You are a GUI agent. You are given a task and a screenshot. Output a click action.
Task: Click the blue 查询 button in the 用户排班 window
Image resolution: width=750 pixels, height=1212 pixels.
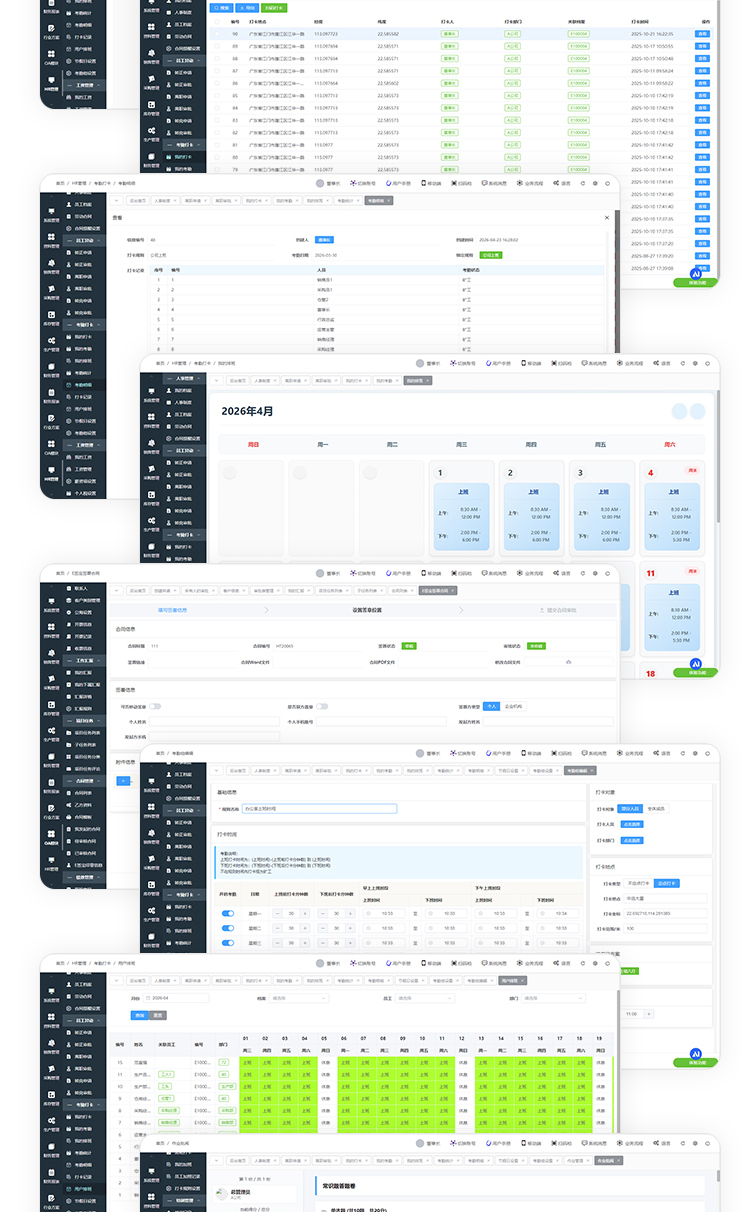coord(138,1015)
